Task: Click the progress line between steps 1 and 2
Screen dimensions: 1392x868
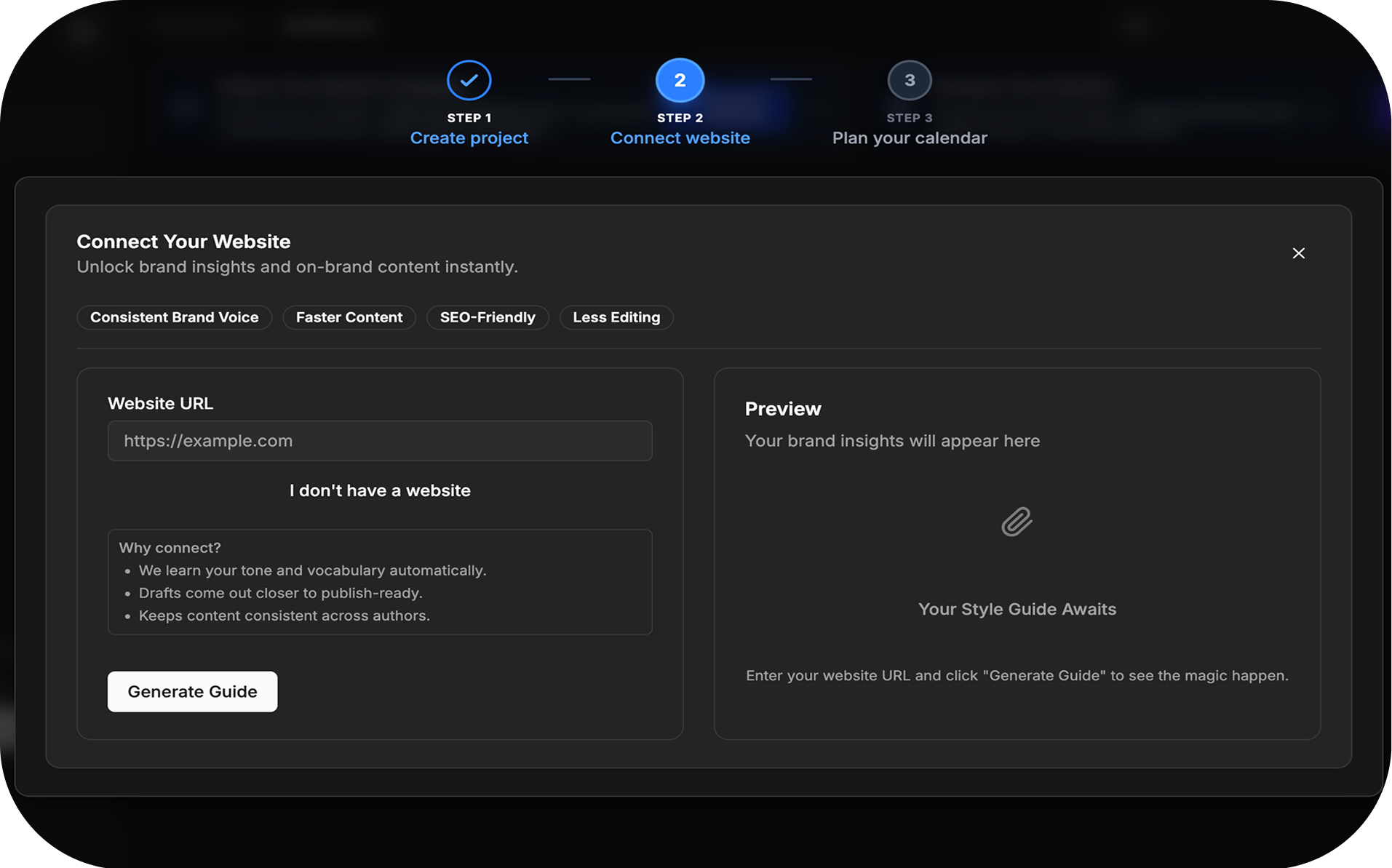Action: click(568, 79)
